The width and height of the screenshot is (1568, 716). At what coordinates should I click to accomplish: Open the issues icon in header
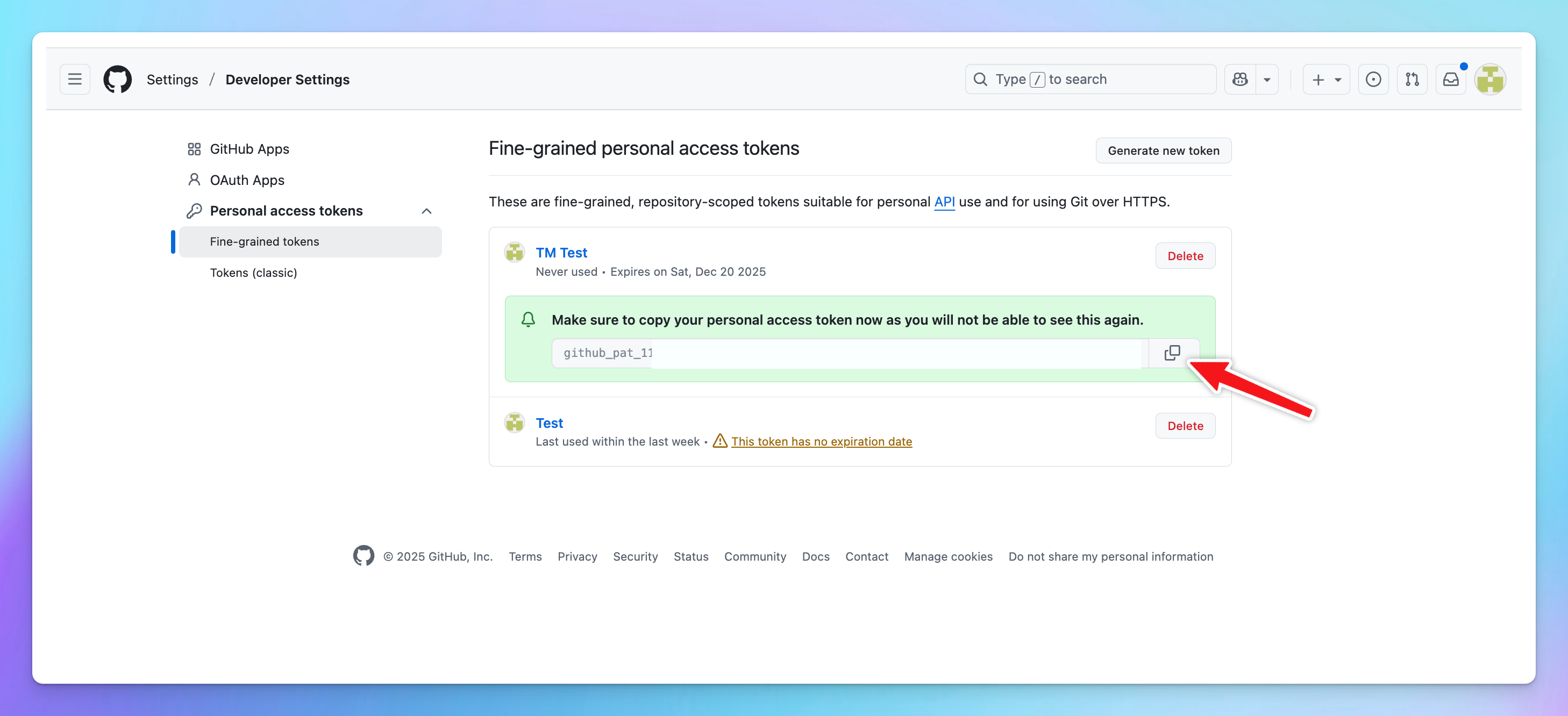[1373, 79]
